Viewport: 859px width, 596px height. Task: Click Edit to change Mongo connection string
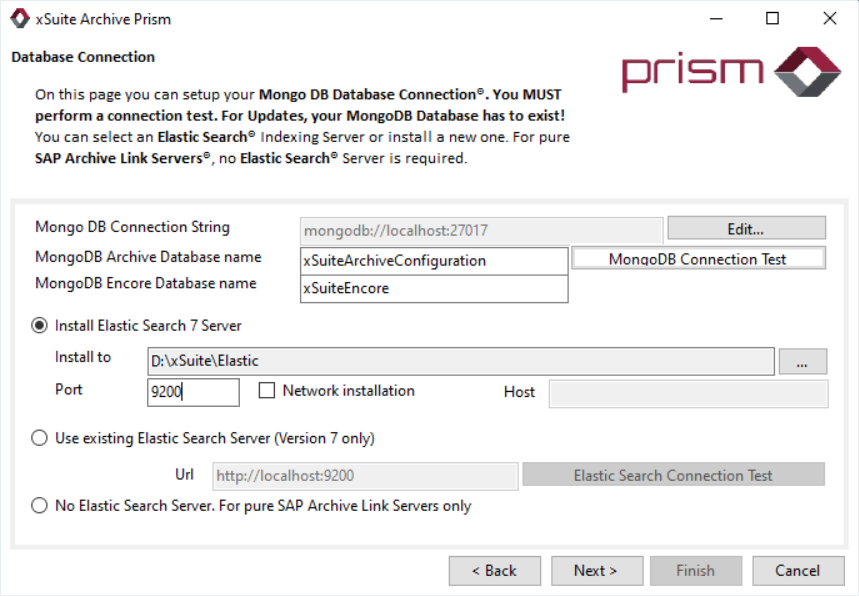(x=746, y=229)
